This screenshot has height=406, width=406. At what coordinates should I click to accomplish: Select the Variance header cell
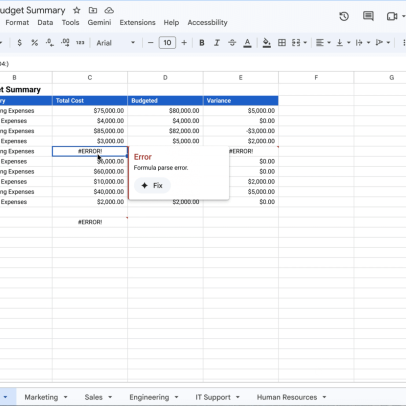[241, 101]
